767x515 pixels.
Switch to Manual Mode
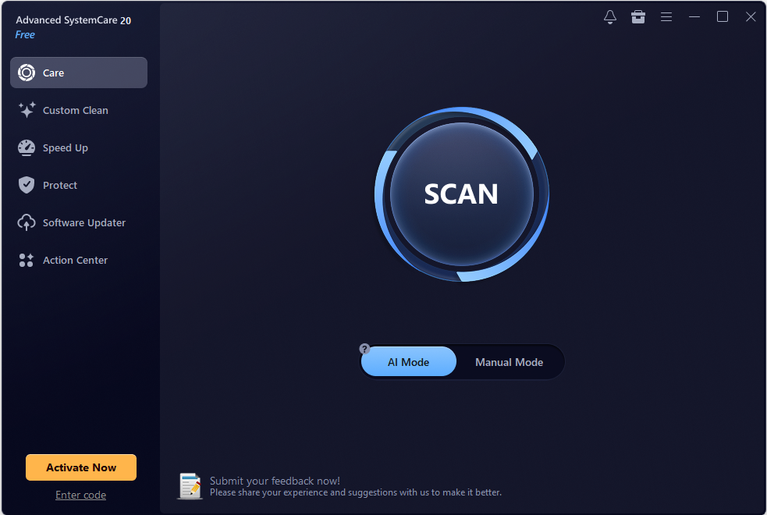click(x=509, y=362)
